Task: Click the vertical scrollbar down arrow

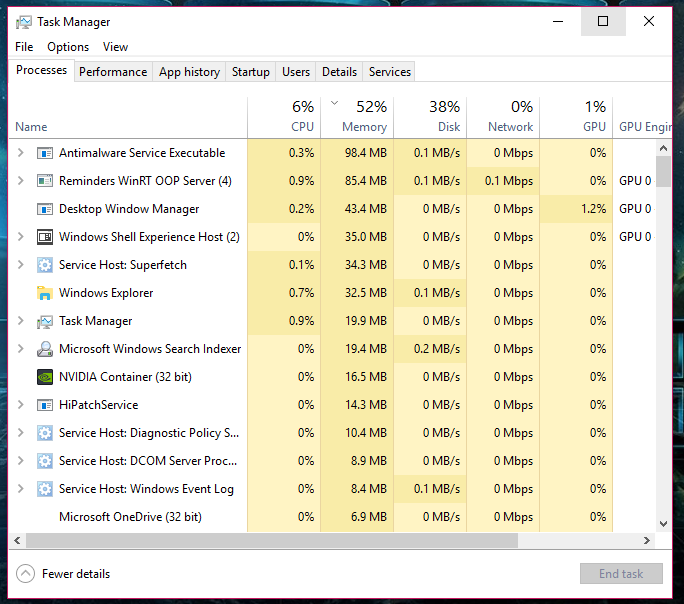Action: 663,523
